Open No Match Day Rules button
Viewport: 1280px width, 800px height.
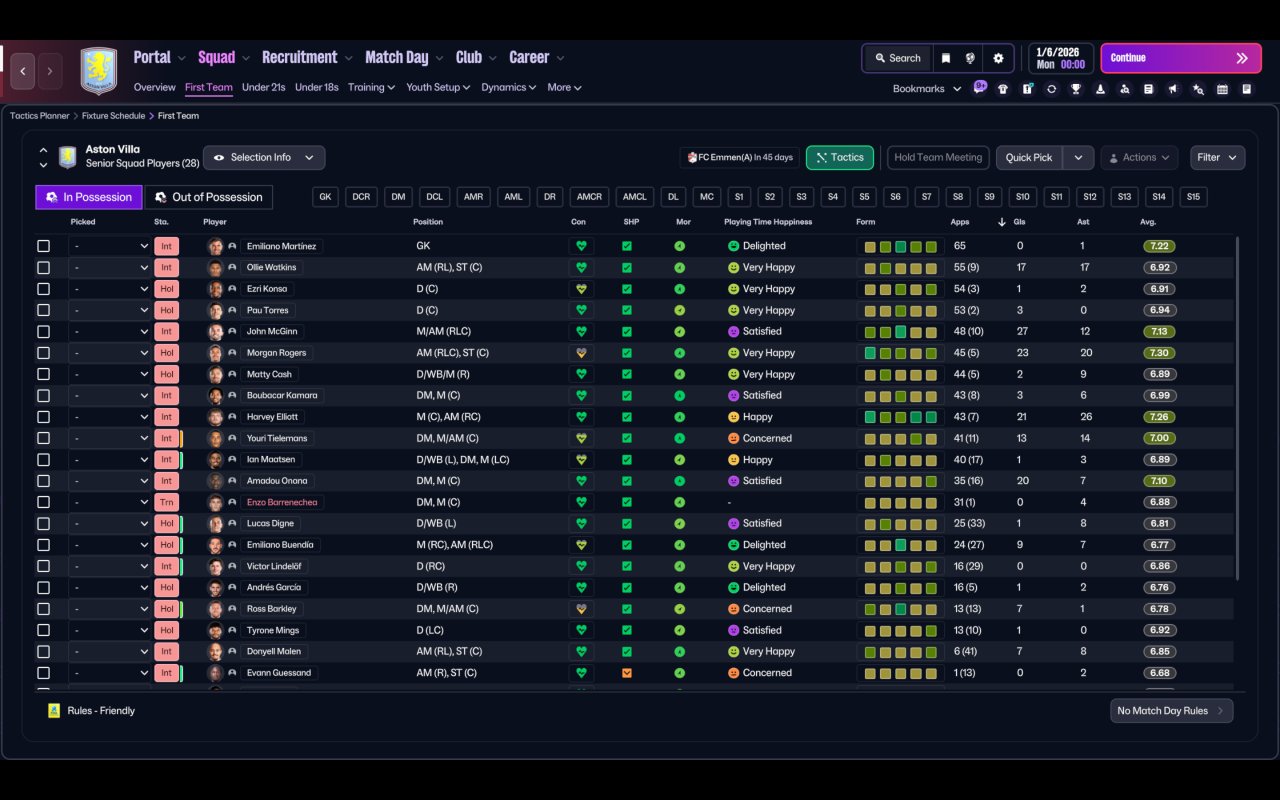click(x=1172, y=711)
